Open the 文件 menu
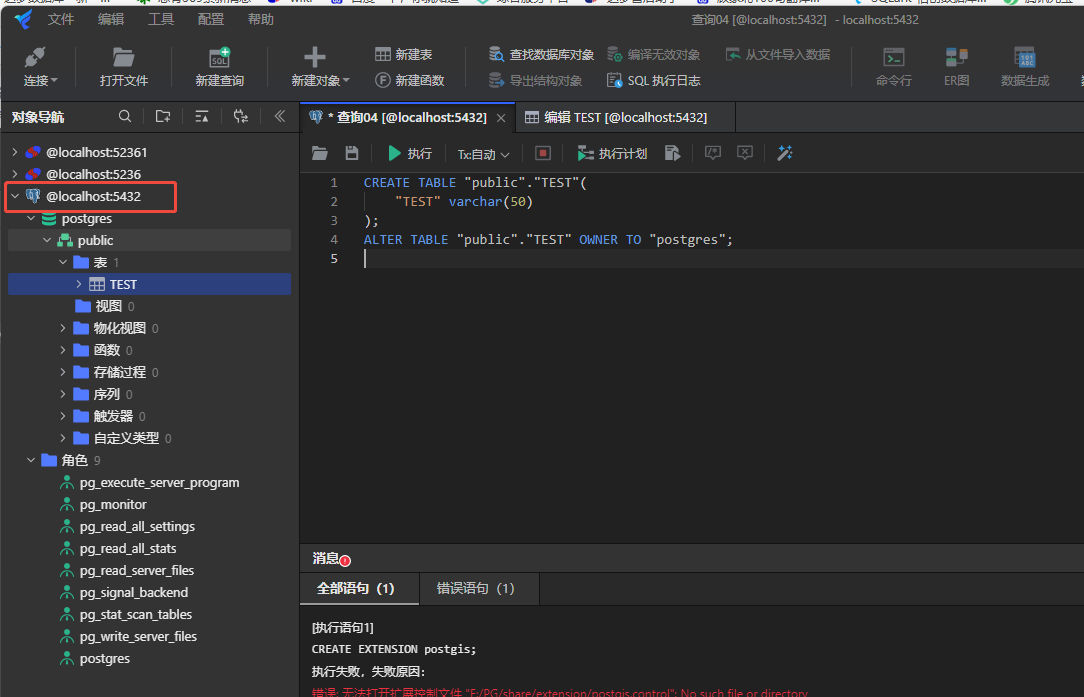The height and width of the screenshot is (697, 1084). [x=60, y=19]
